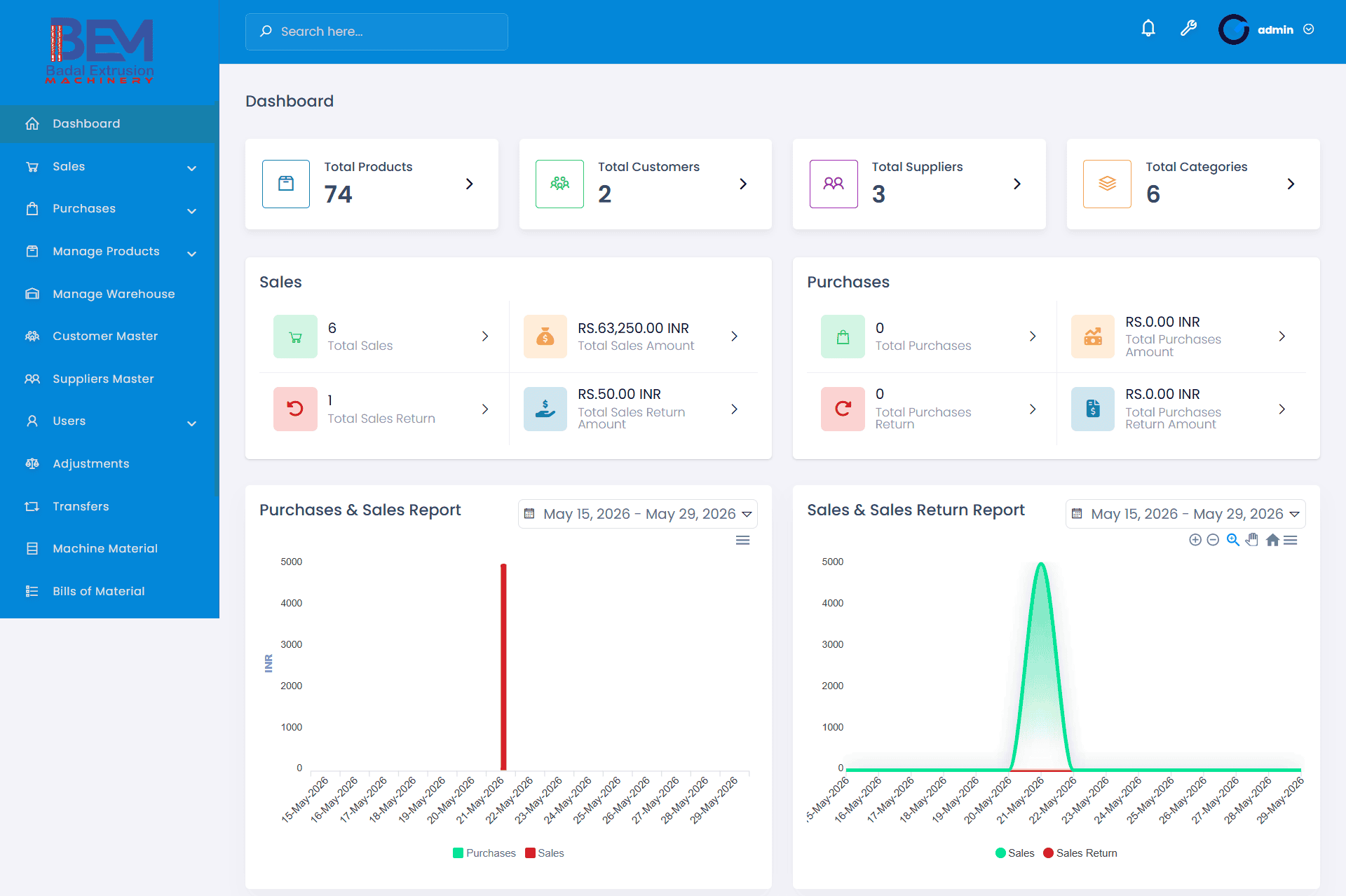
Task: View Total Purchases Amount details arrow
Action: [1282, 337]
